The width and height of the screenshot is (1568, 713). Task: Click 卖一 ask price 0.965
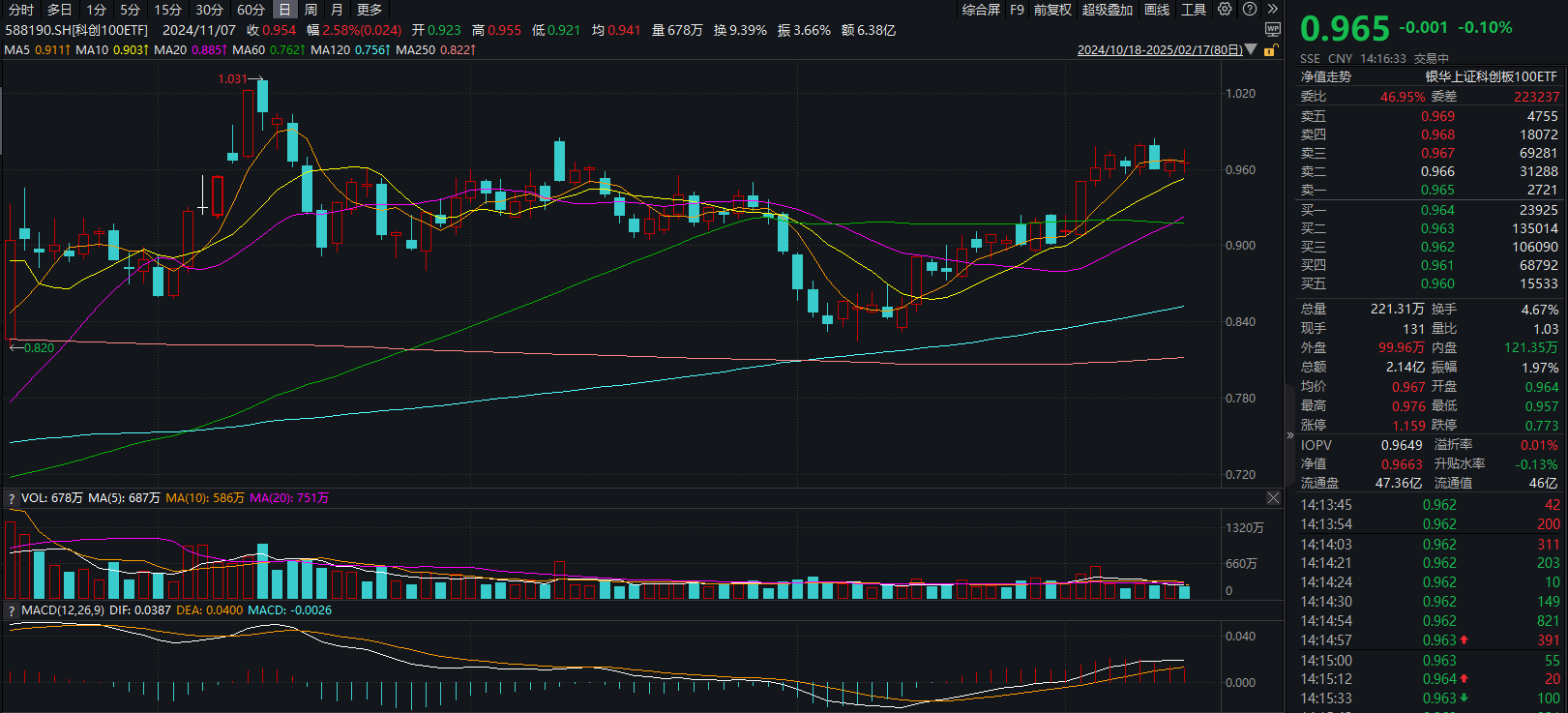pyautogui.click(x=1437, y=190)
